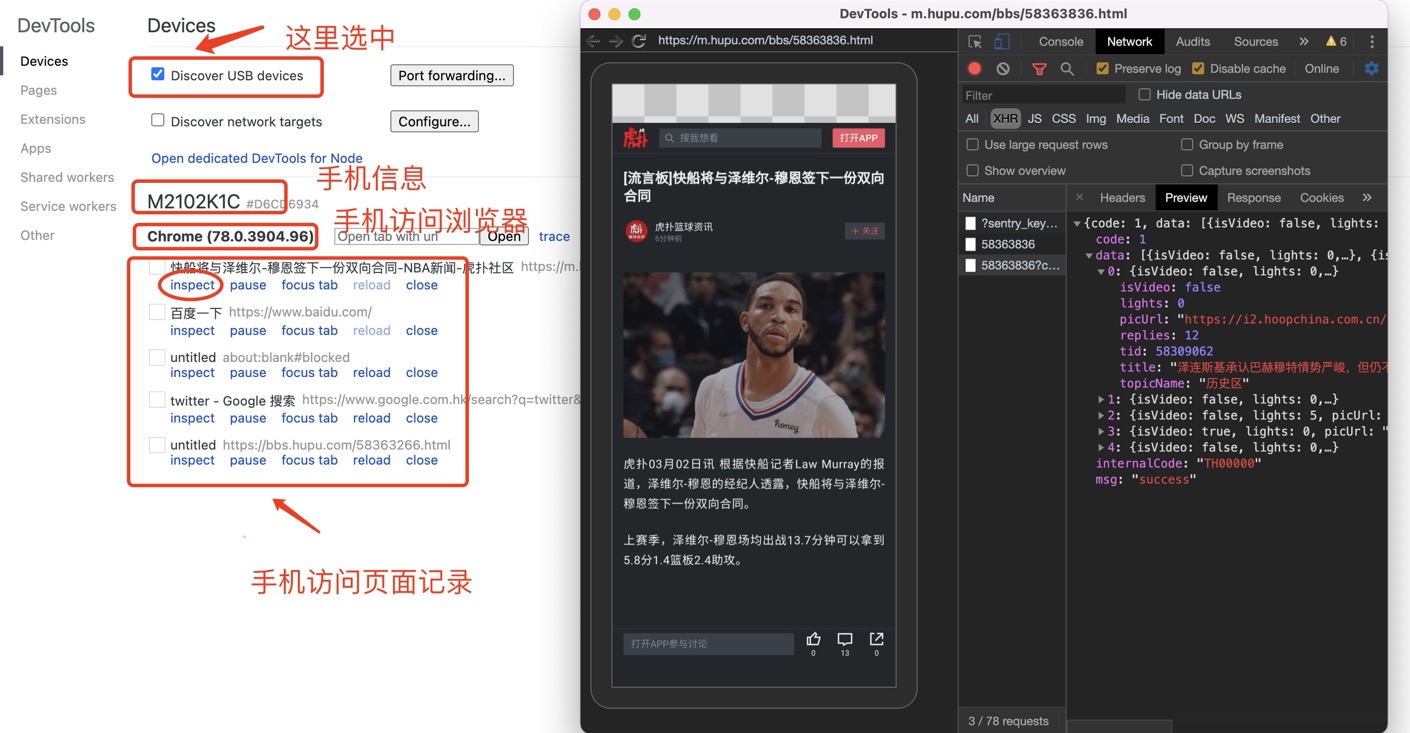Clear the network log icon
1410x733 pixels.
coord(1003,69)
